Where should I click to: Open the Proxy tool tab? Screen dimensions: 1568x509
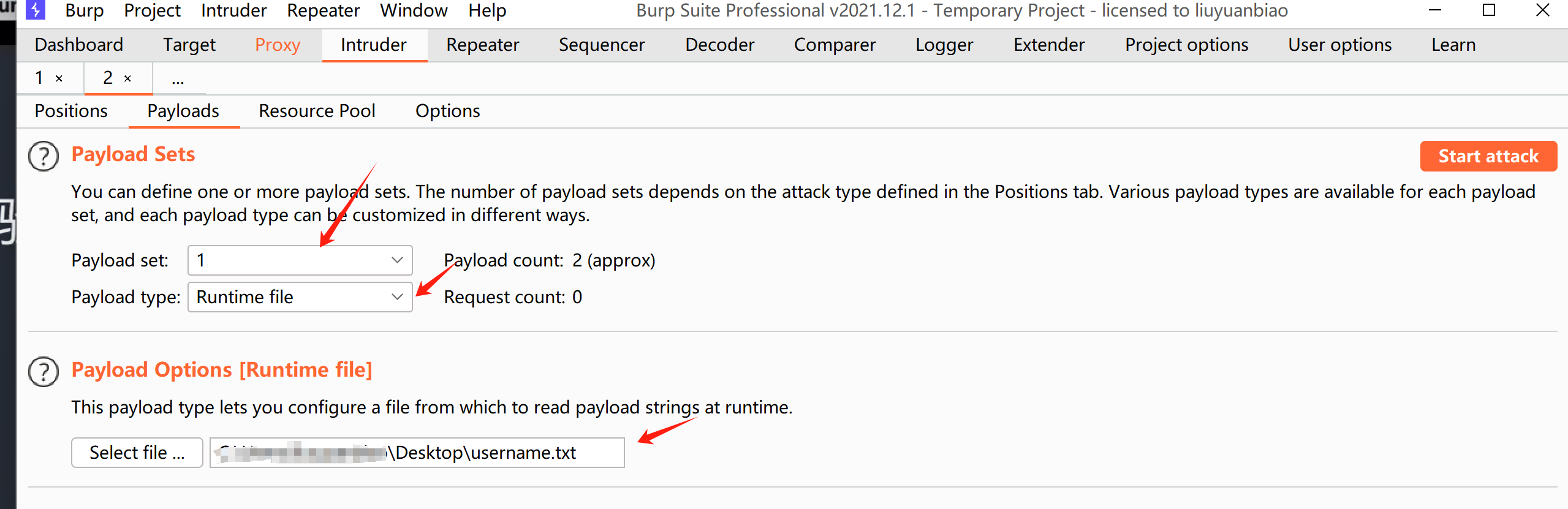(278, 45)
